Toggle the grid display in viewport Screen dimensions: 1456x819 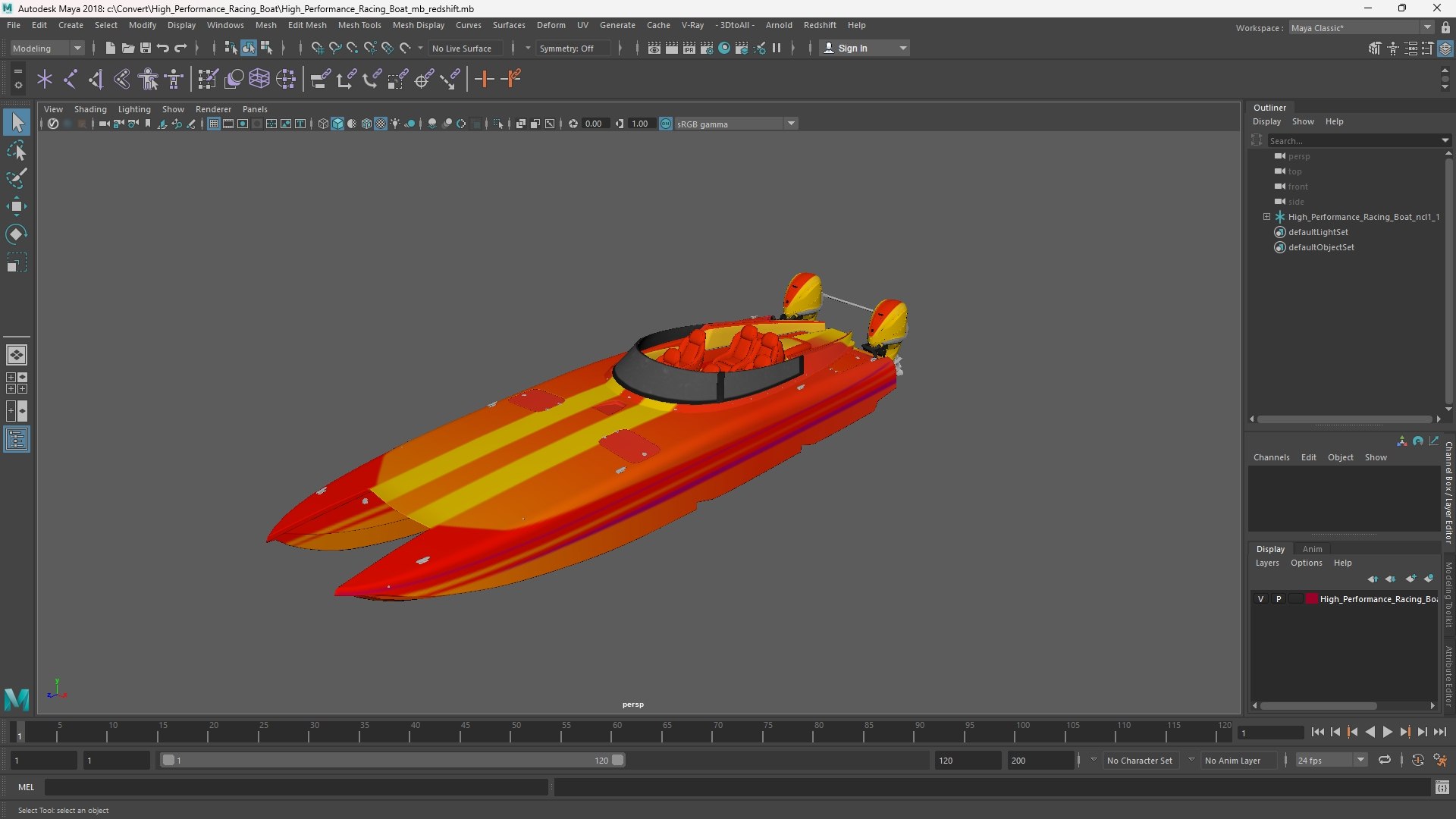pos(214,124)
